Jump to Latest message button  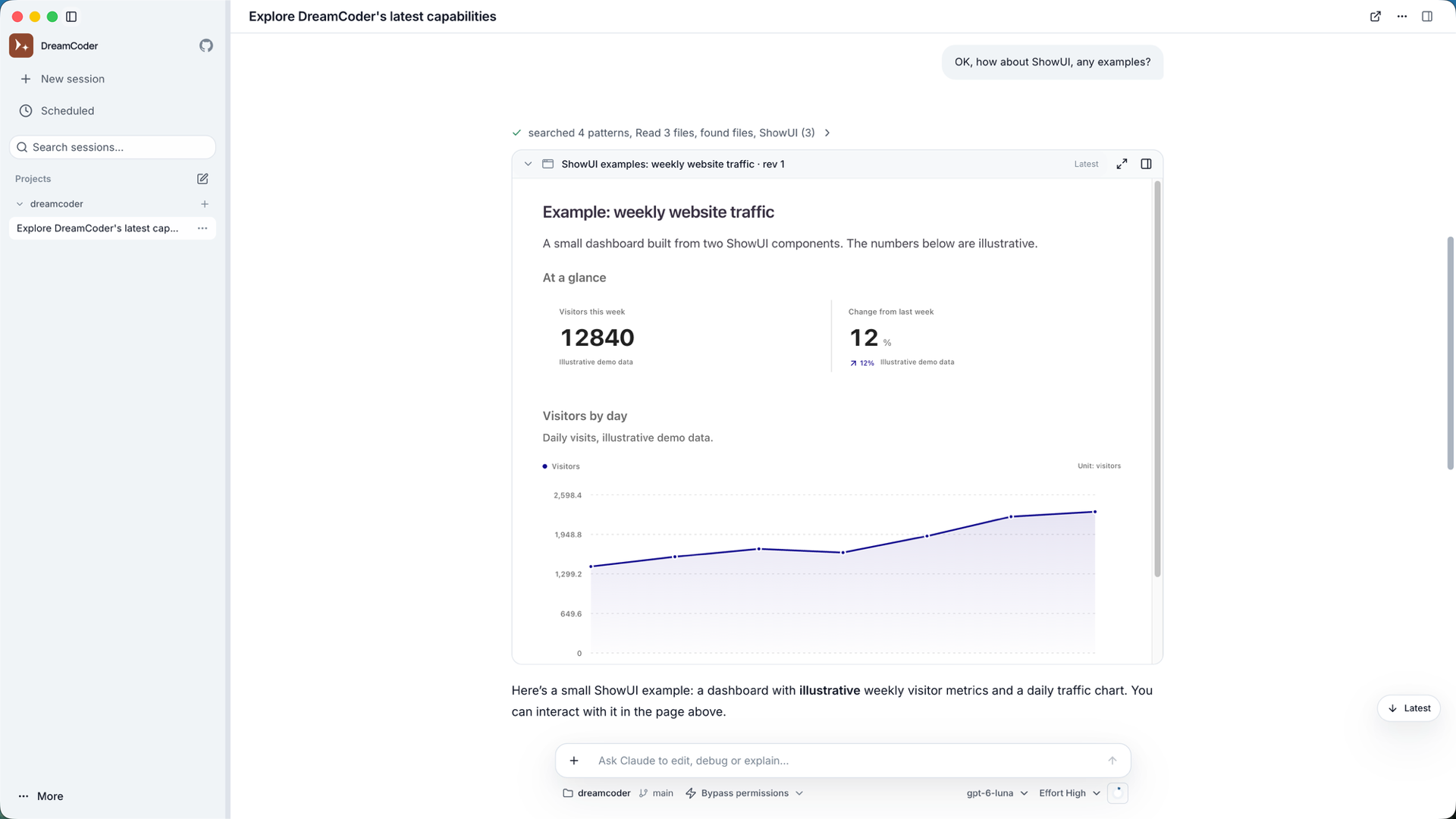(1409, 708)
